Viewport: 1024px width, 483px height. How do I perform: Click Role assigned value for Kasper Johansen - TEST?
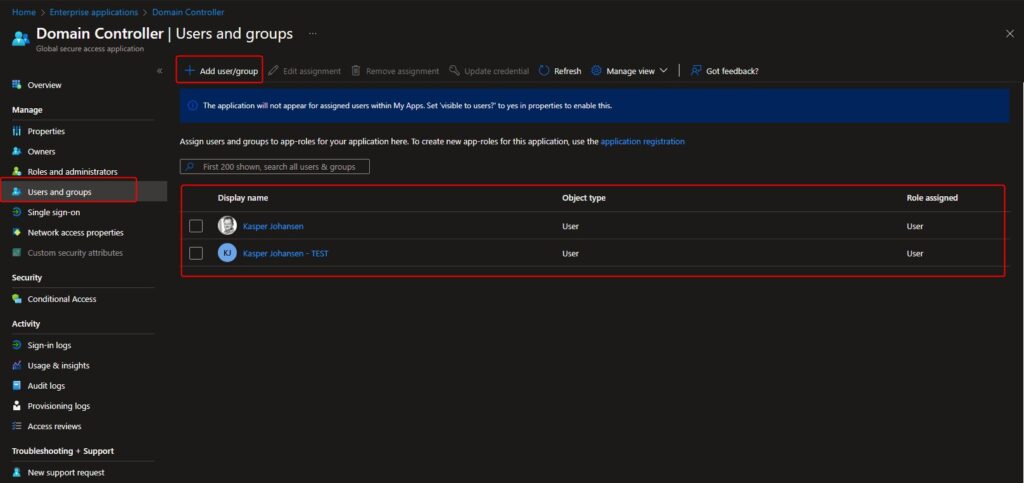pos(915,254)
